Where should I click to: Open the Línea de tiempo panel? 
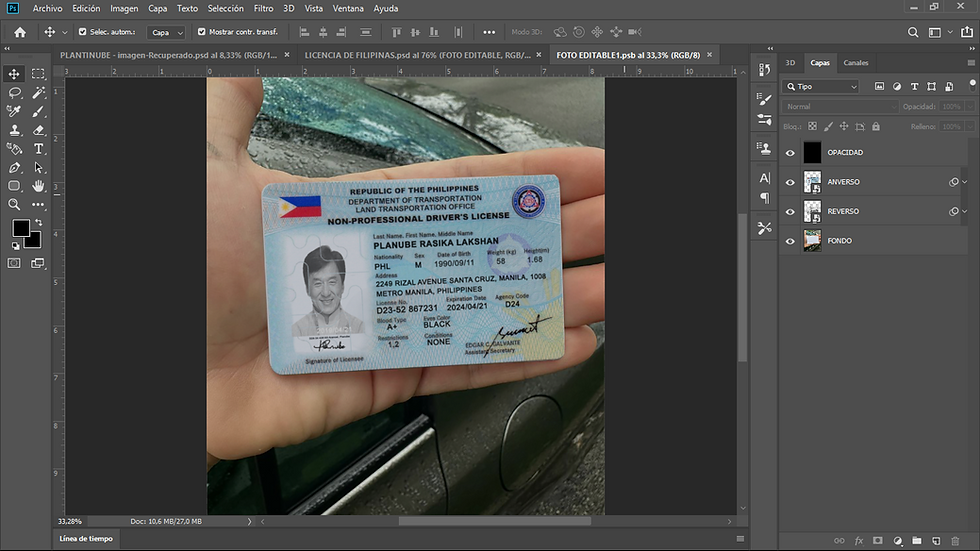(86, 539)
